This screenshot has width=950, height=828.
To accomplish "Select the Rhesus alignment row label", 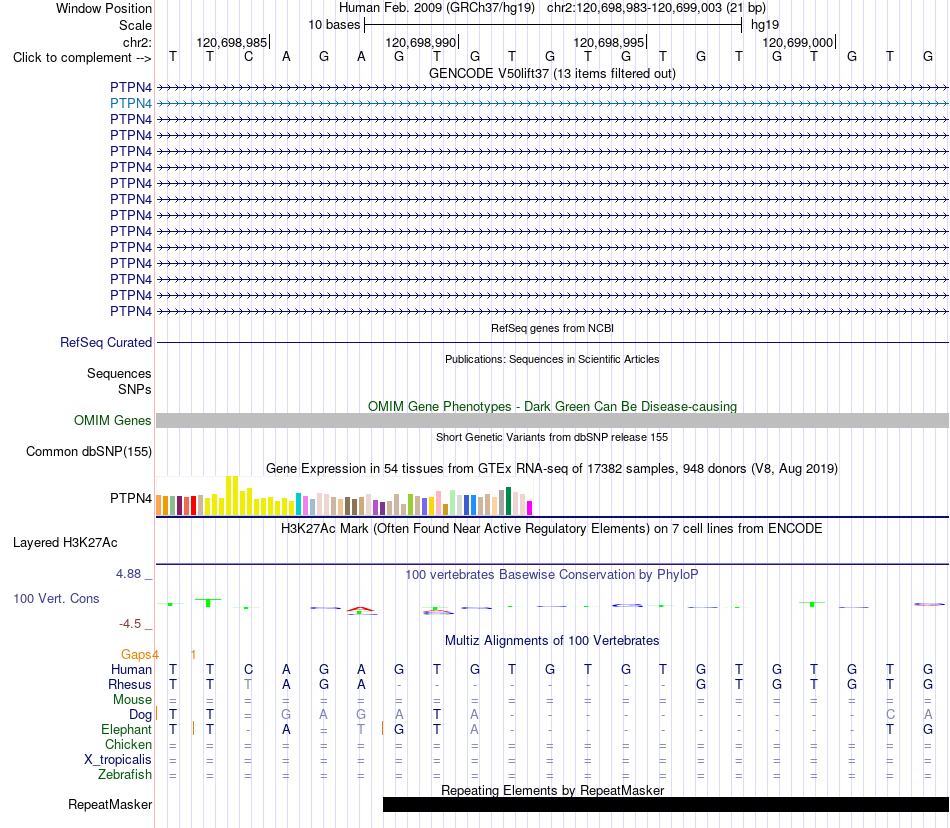I will tap(130, 684).
